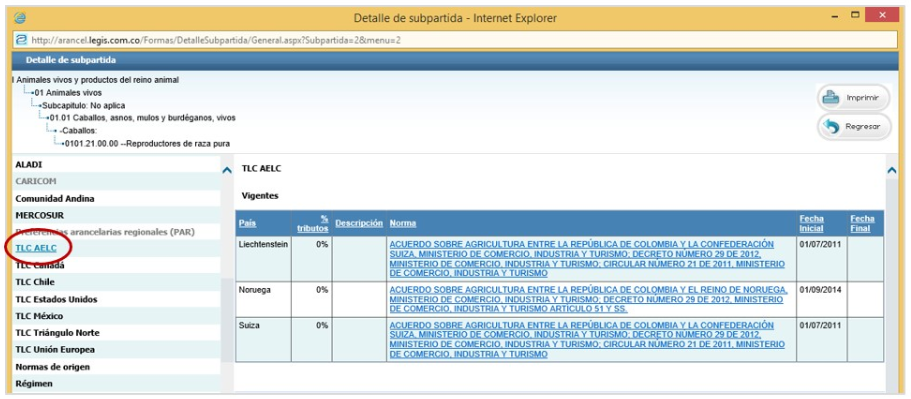The image size is (911, 399).
Task: Click the page icon in the address bar
Action: pyautogui.click(x=22, y=40)
